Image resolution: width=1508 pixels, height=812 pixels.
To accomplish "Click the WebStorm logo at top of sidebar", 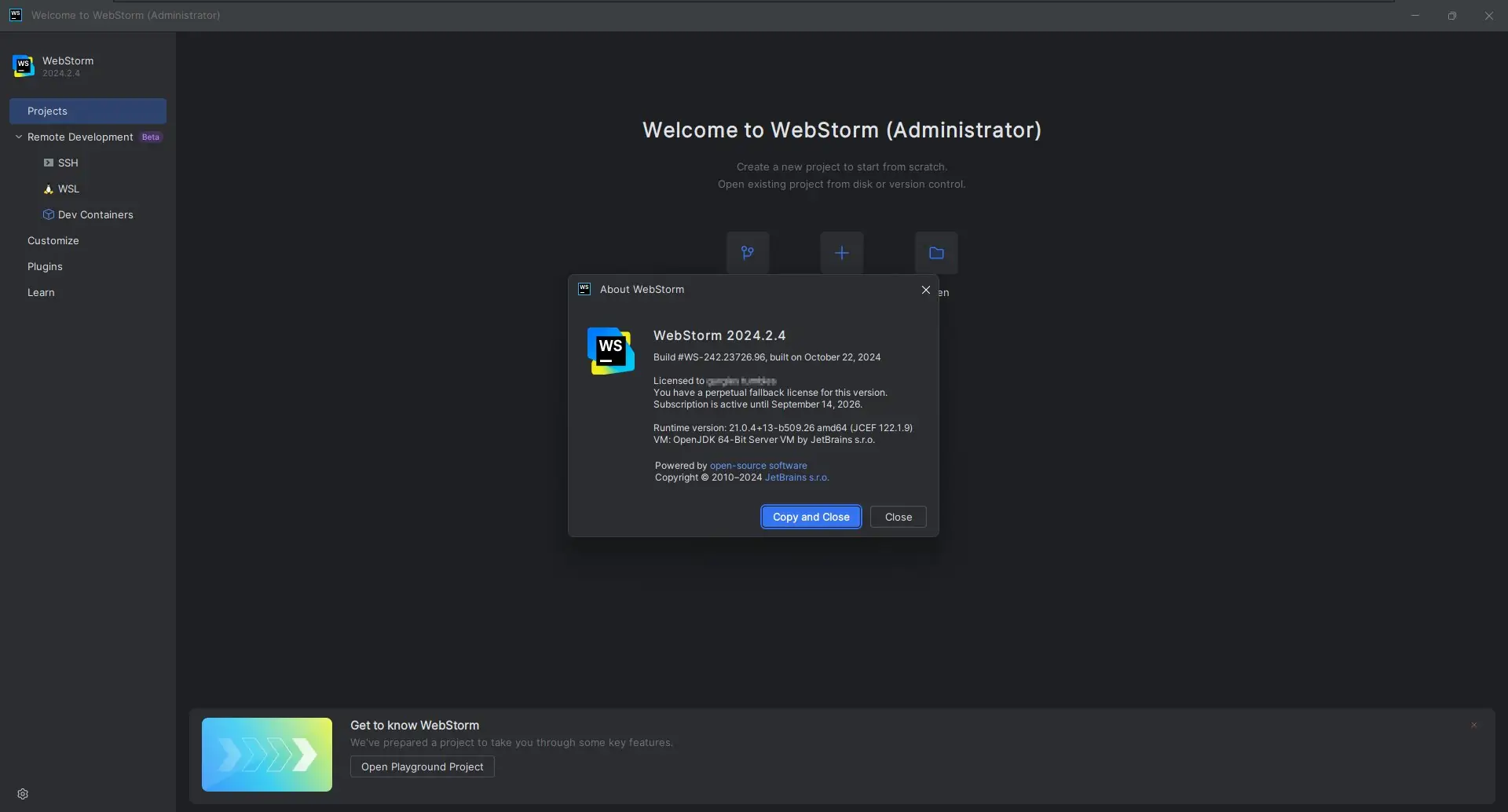I will click(x=23, y=66).
